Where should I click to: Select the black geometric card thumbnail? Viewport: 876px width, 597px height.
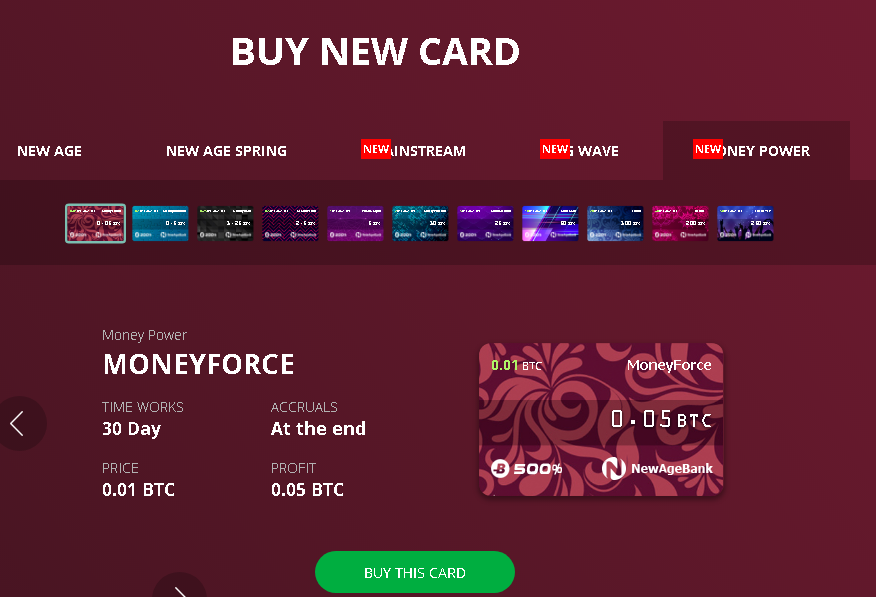pos(225,223)
